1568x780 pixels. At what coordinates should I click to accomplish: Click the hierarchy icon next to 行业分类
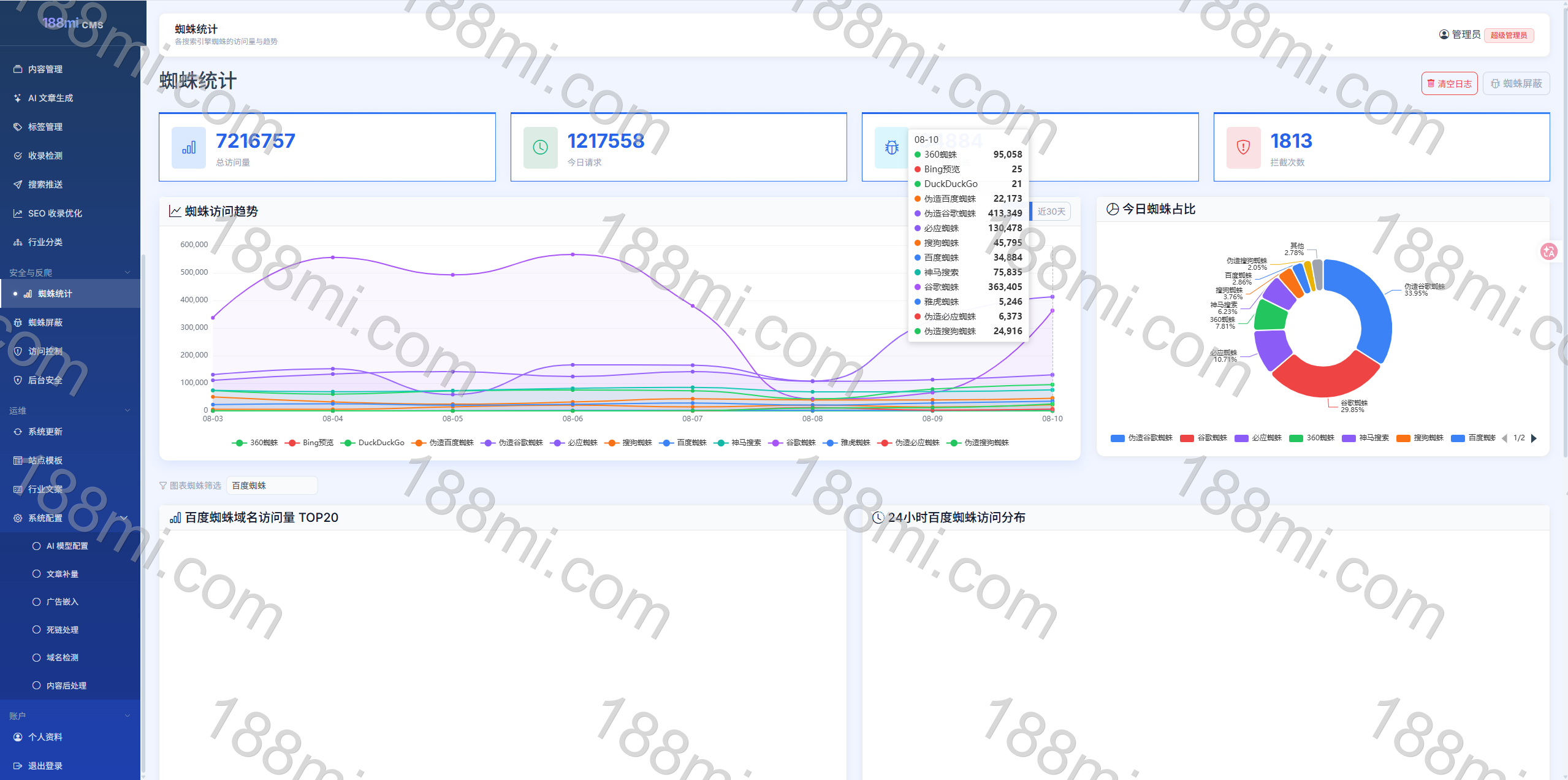tap(18, 242)
